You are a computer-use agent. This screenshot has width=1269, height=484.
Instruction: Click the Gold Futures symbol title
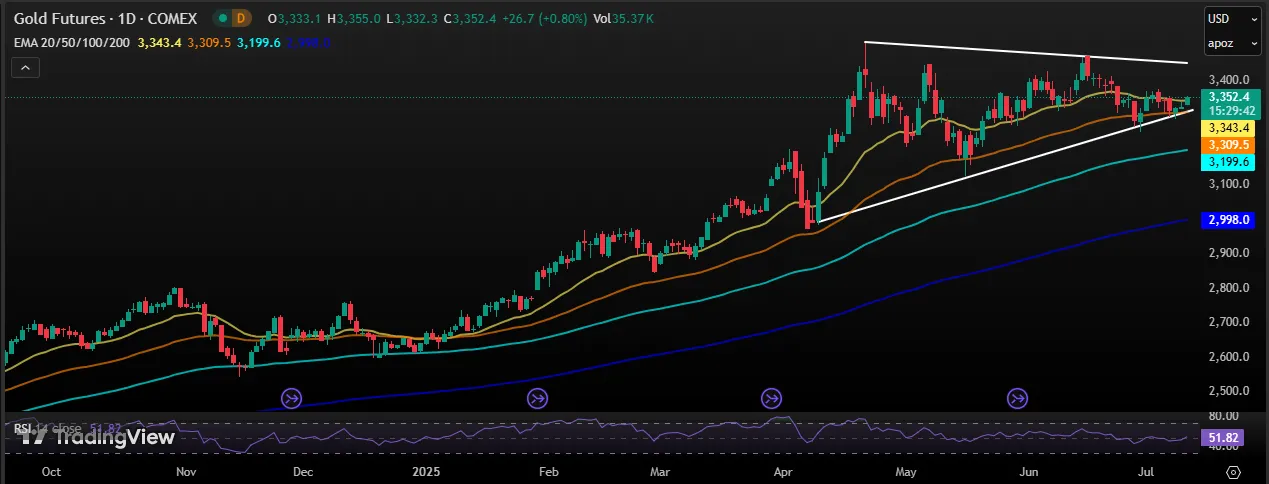(x=100, y=20)
